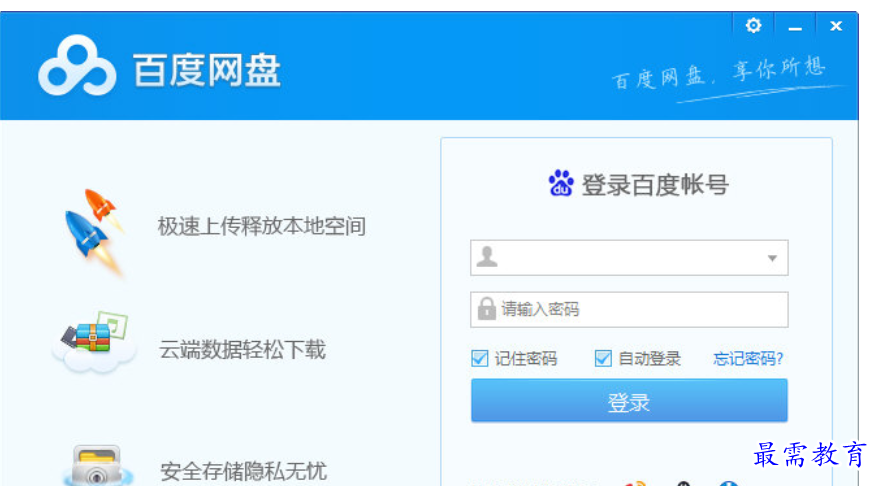Open the 忘记密码? link

[x=748, y=358]
